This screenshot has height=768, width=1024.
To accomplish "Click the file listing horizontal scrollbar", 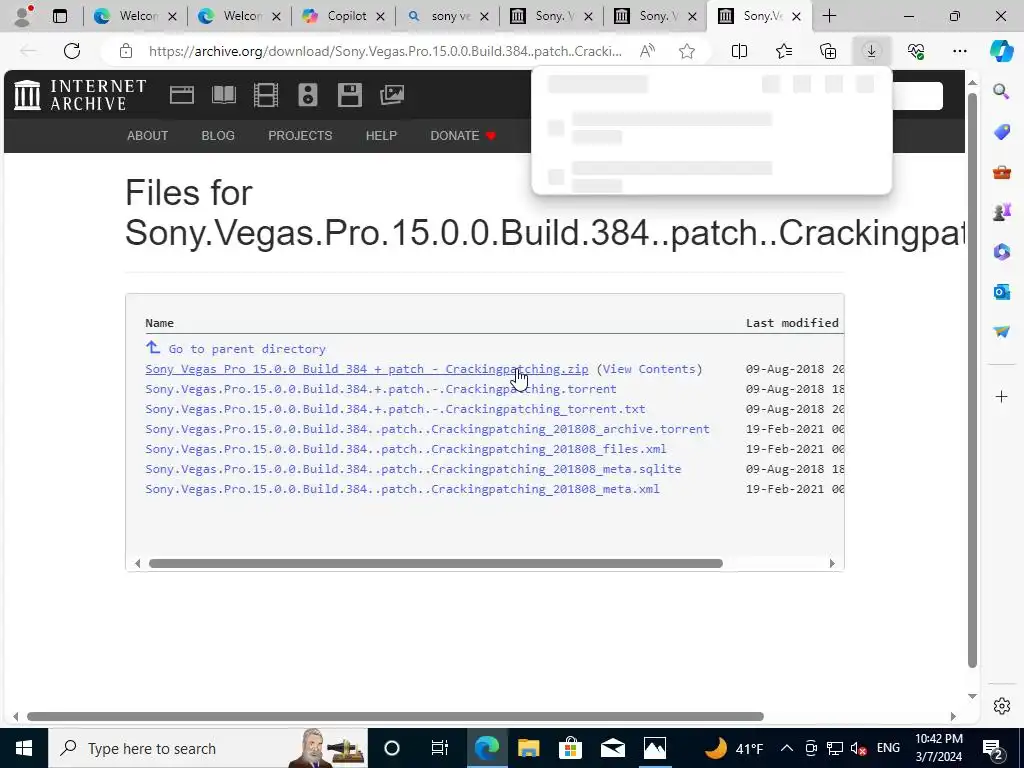I will click(x=436, y=564).
